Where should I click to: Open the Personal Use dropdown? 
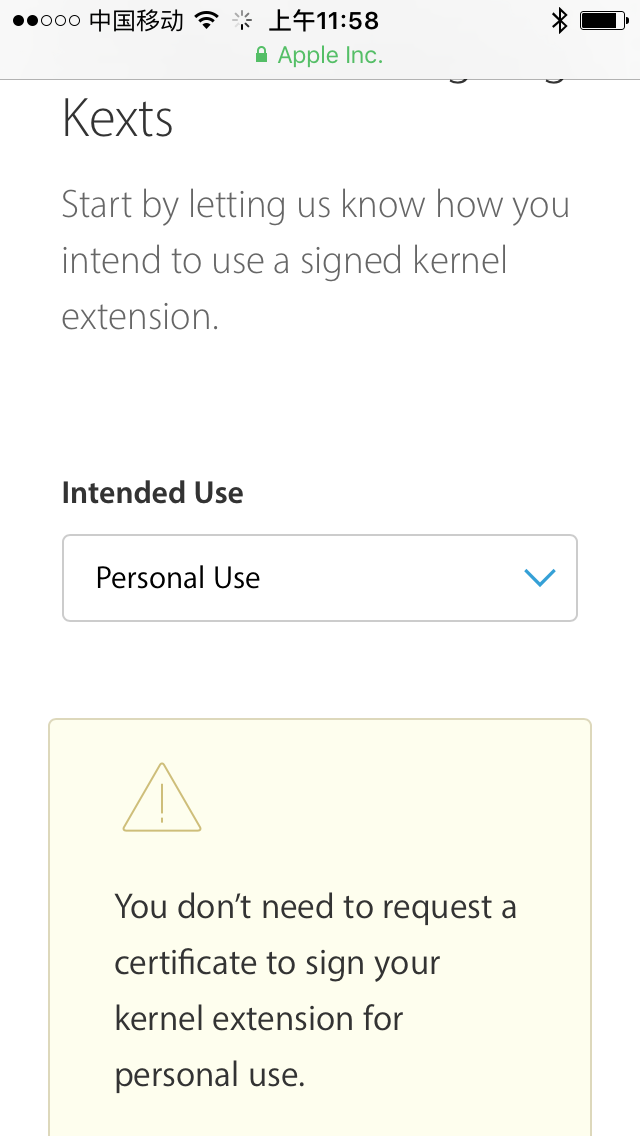tap(320, 578)
